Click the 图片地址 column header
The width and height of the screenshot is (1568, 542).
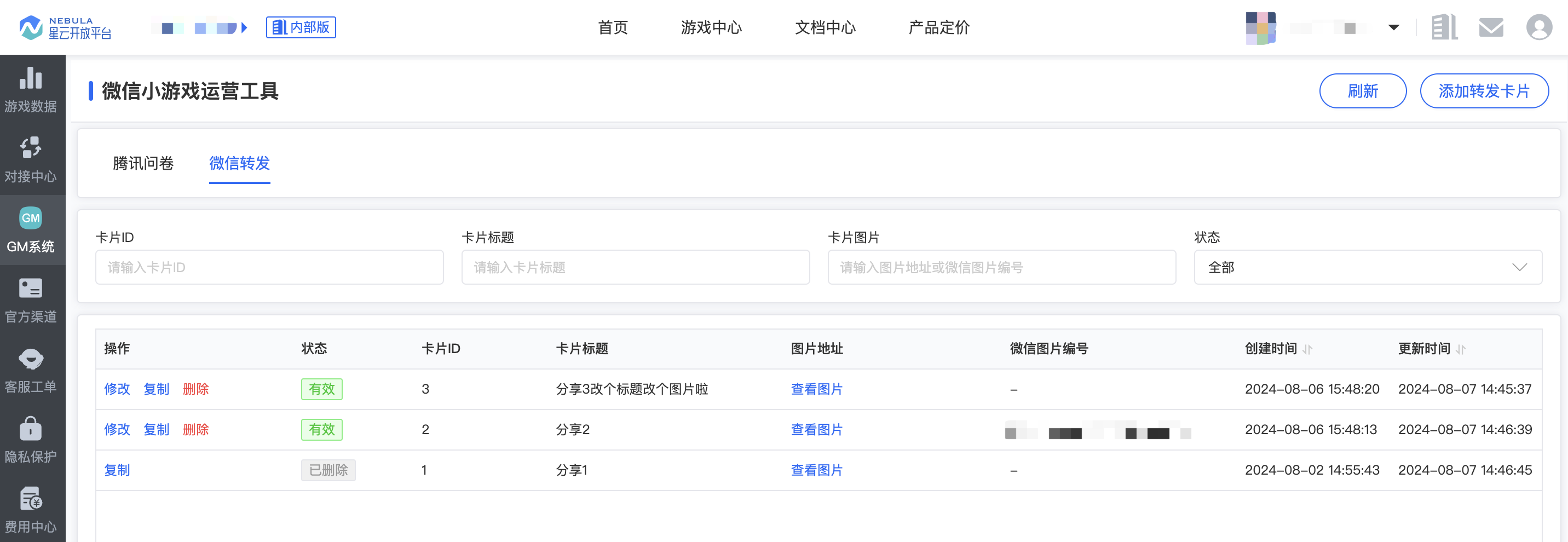tap(816, 349)
